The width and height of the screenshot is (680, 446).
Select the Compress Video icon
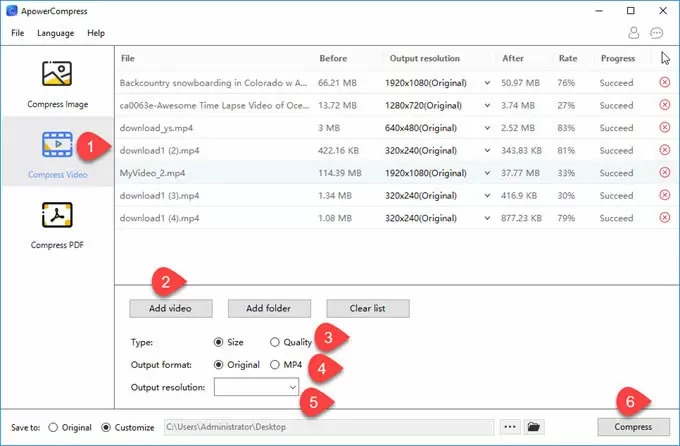[57, 144]
